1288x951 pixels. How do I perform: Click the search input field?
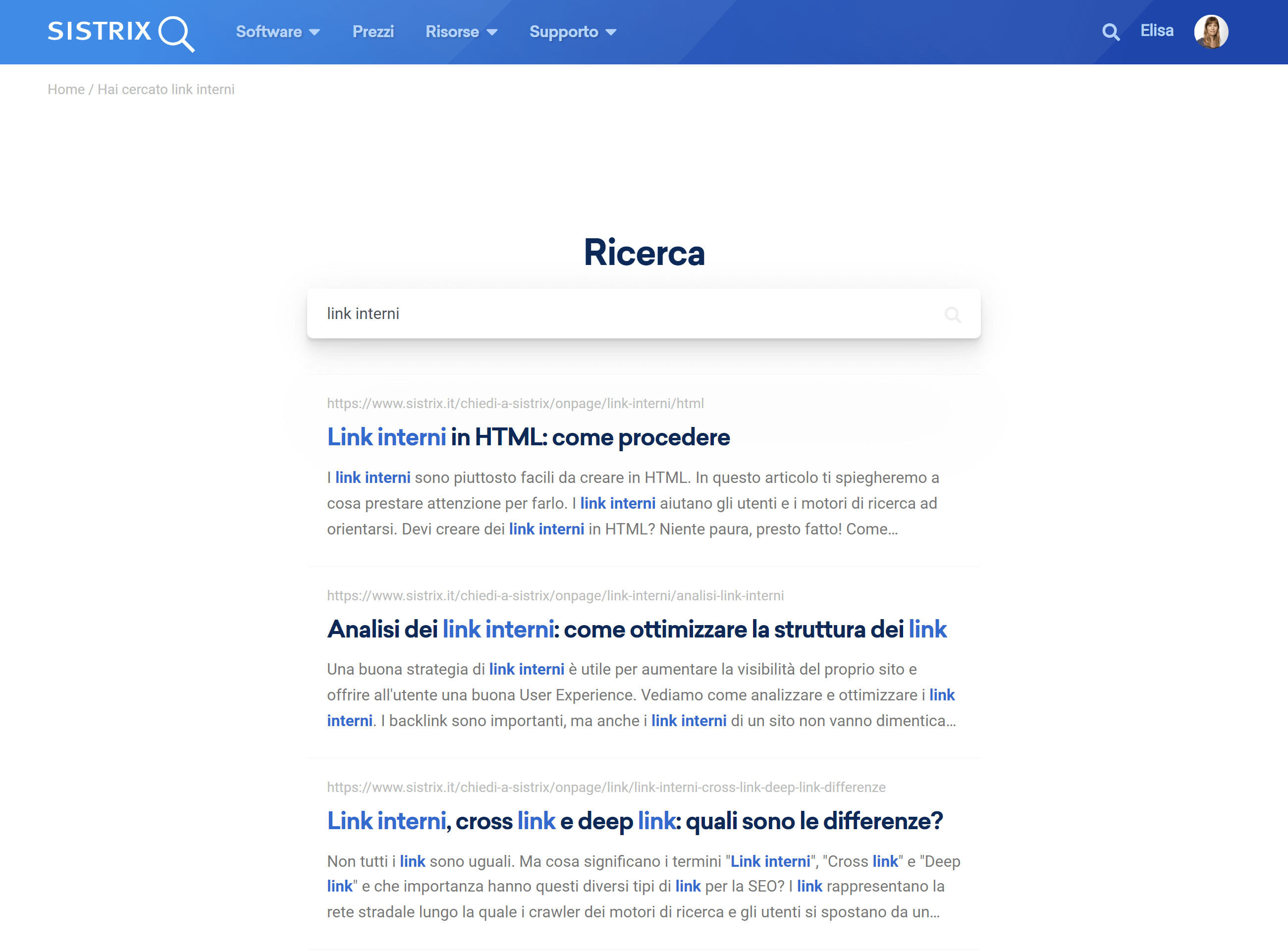(x=644, y=314)
